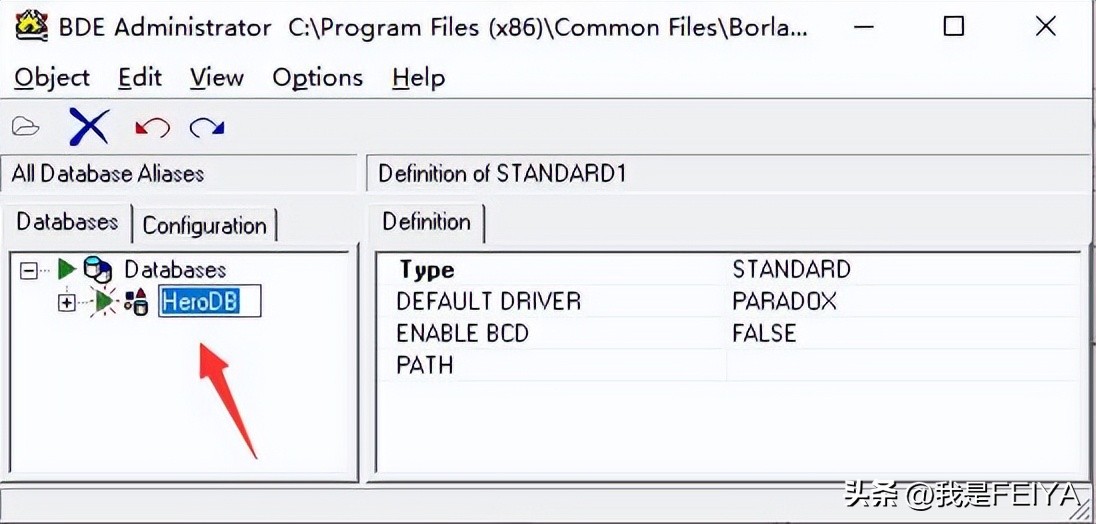This screenshot has width=1096, height=524.
Task: Click the Open toolbar folder icon
Action: click(26, 127)
